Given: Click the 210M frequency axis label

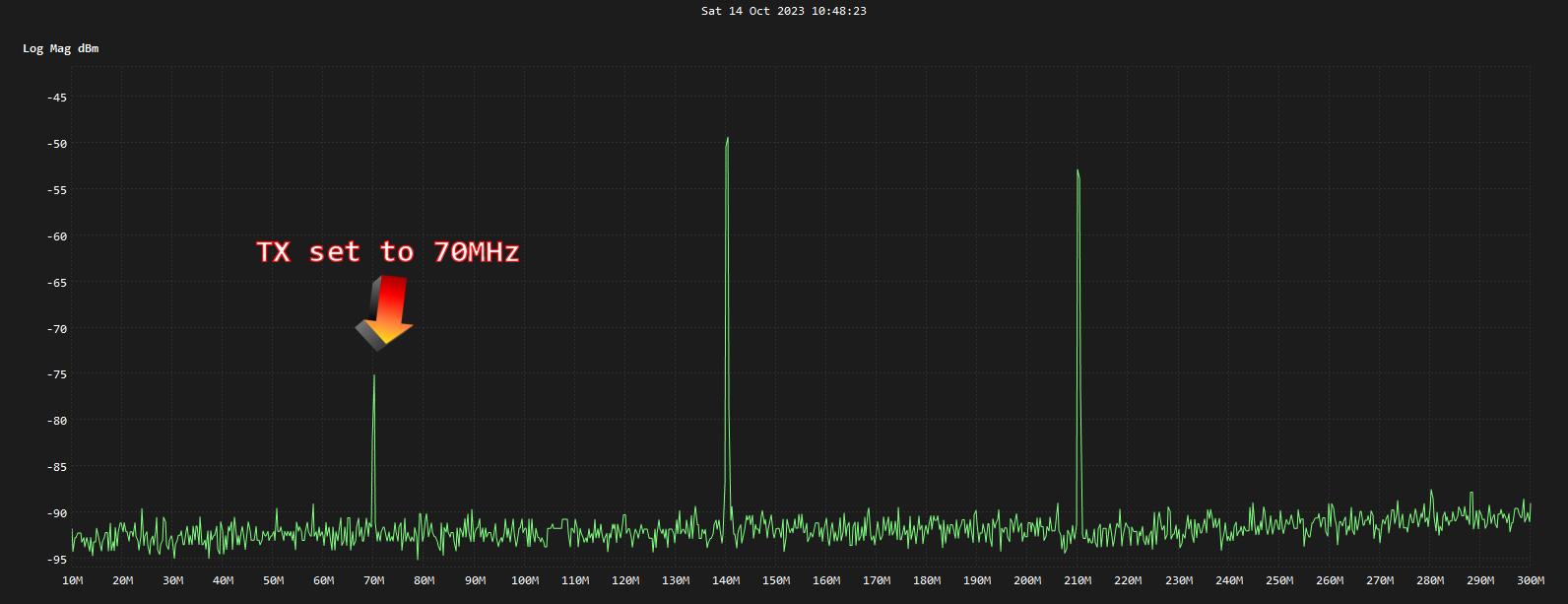Looking at the screenshot, I should [x=1078, y=580].
